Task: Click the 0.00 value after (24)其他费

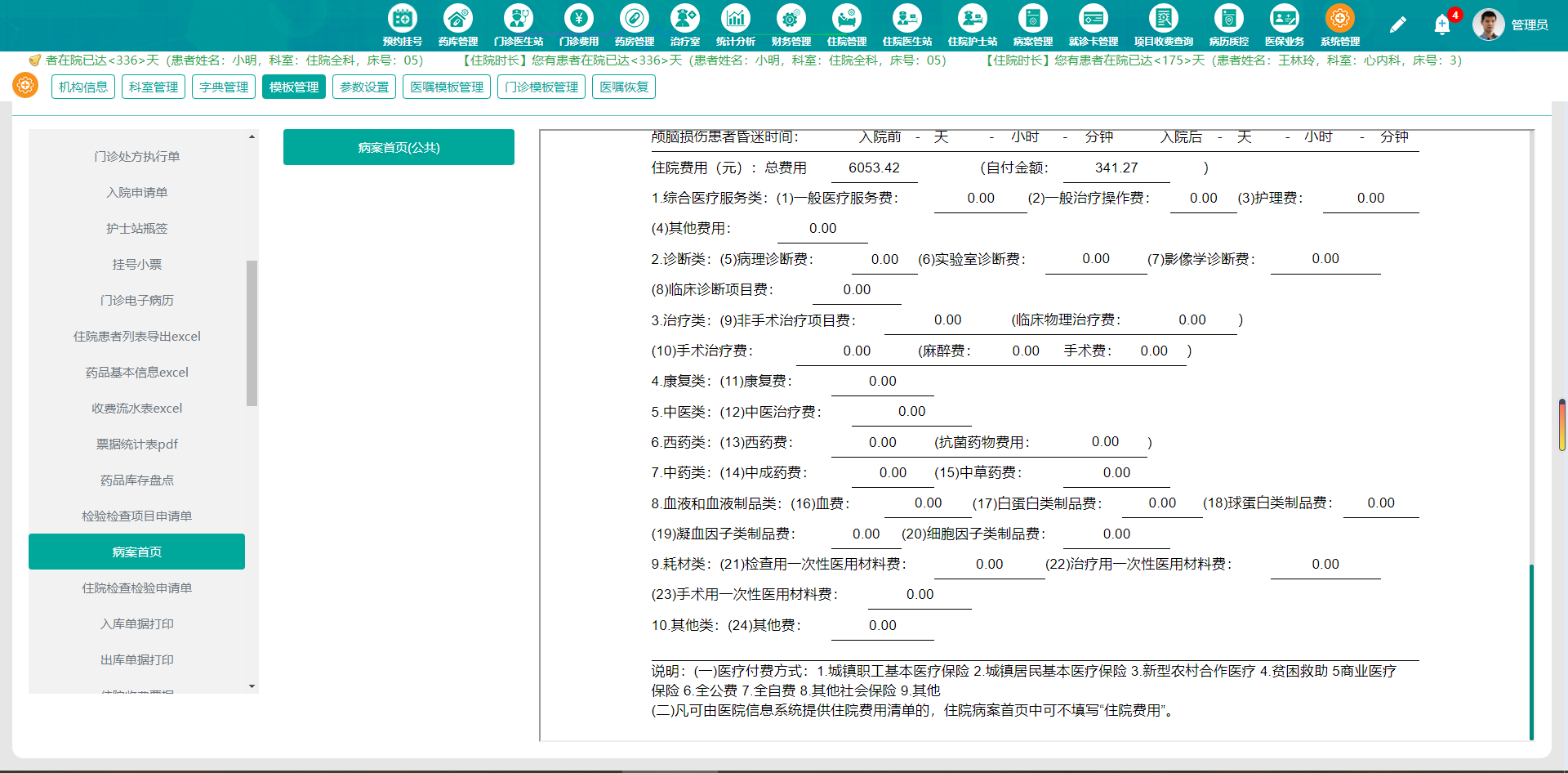Action: tap(883, 626)
